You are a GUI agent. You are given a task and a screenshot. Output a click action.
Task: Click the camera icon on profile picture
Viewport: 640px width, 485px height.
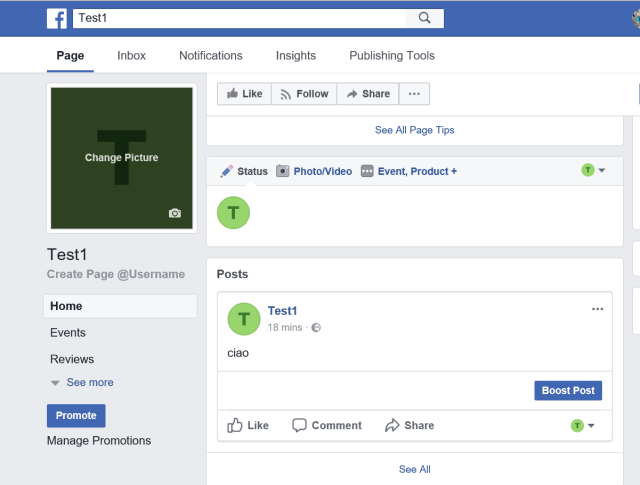tap(175, 213)
